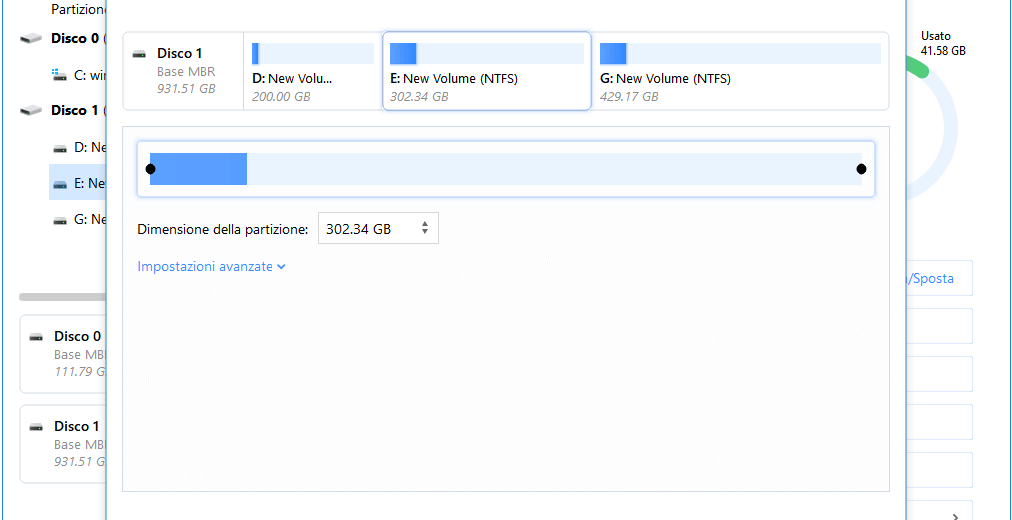Grab the right resize handle dot
Viewport: 1012px width, 520px height.
pyautogui.click(x=861, y=169)
